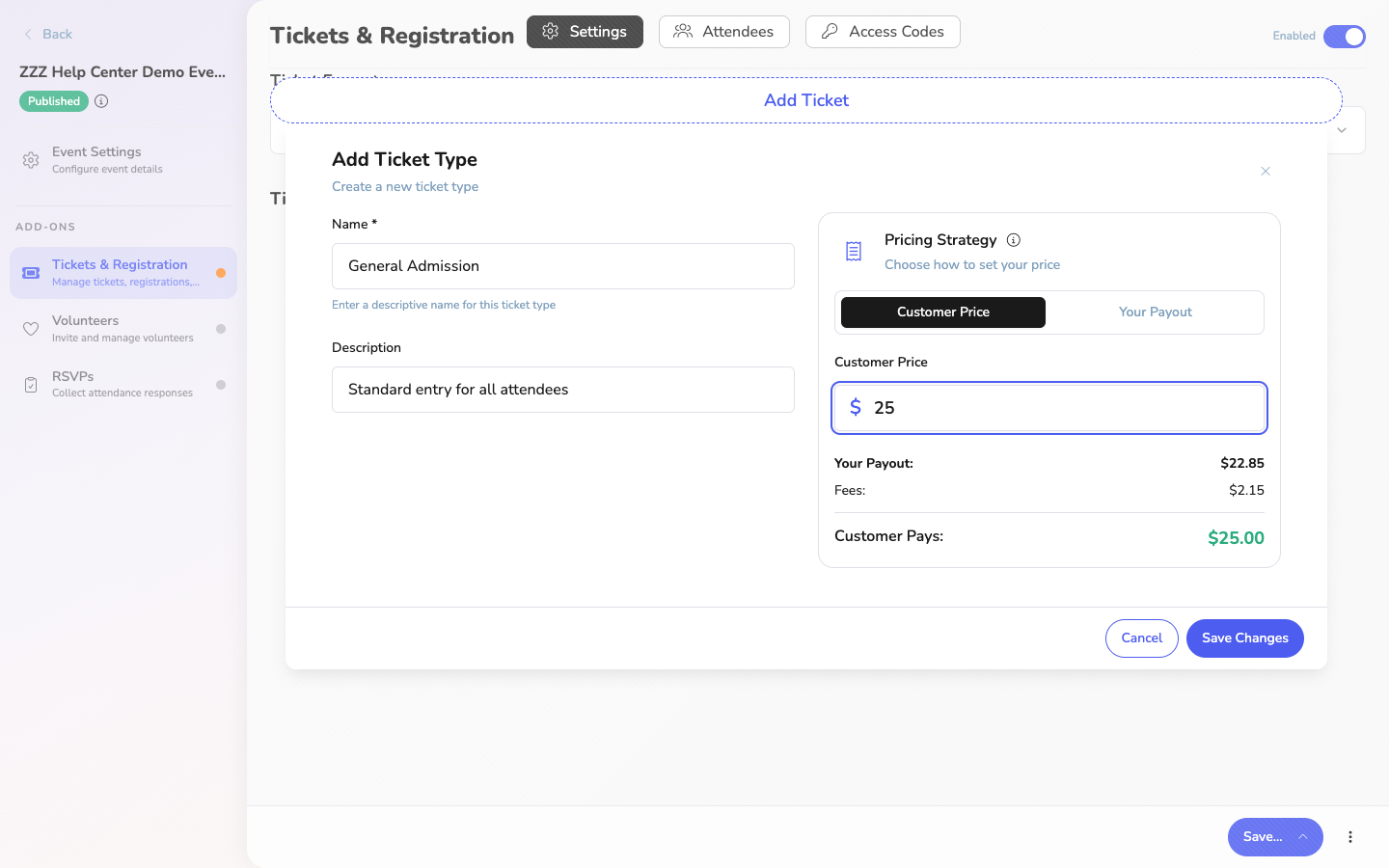Click the Tickets & Registration ticket icon

(x=31, y=273)
